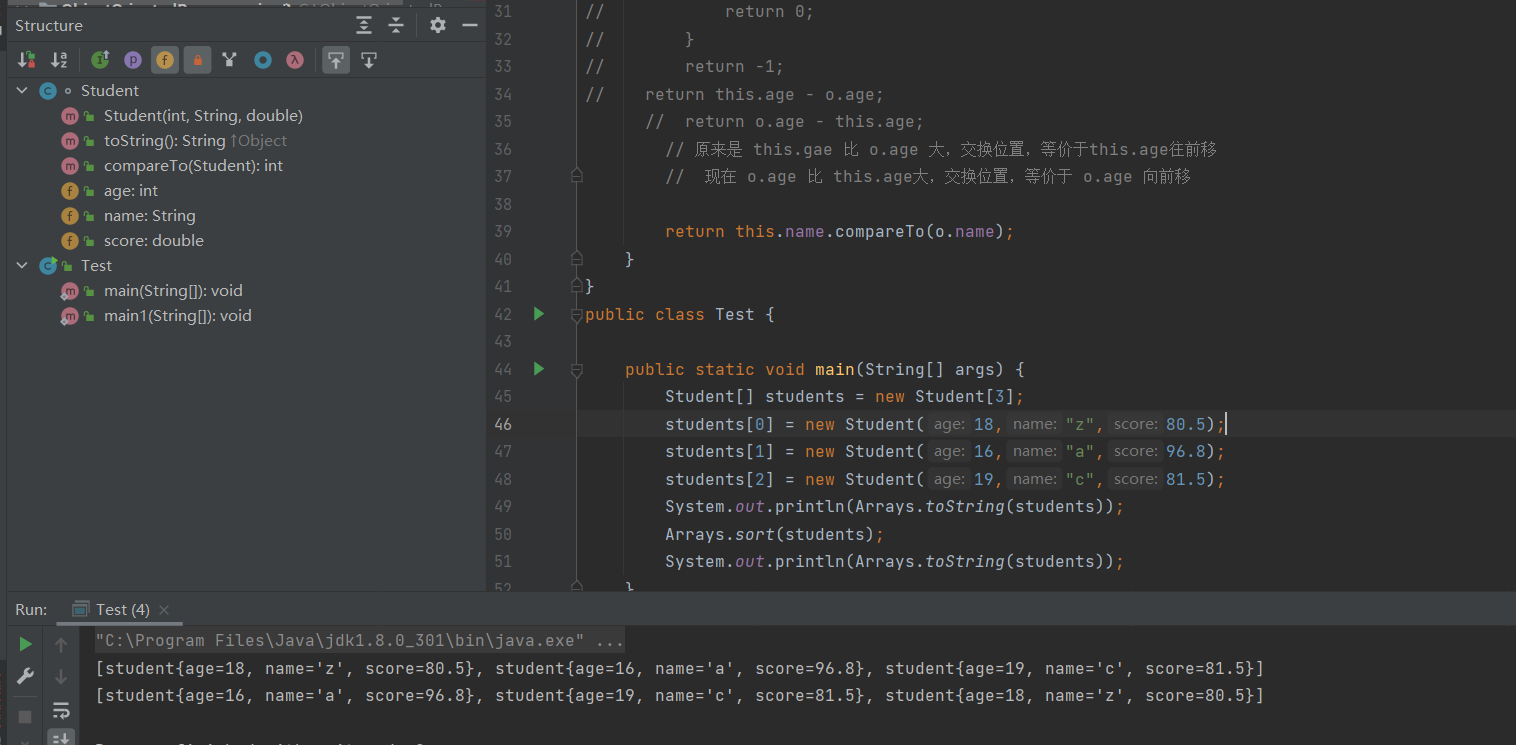Image resolution: width=1516 pixels, height=745 pixels.
Task: Select main(String[]): void in structure
Action: pyautogui.click(x=173, y=291)
